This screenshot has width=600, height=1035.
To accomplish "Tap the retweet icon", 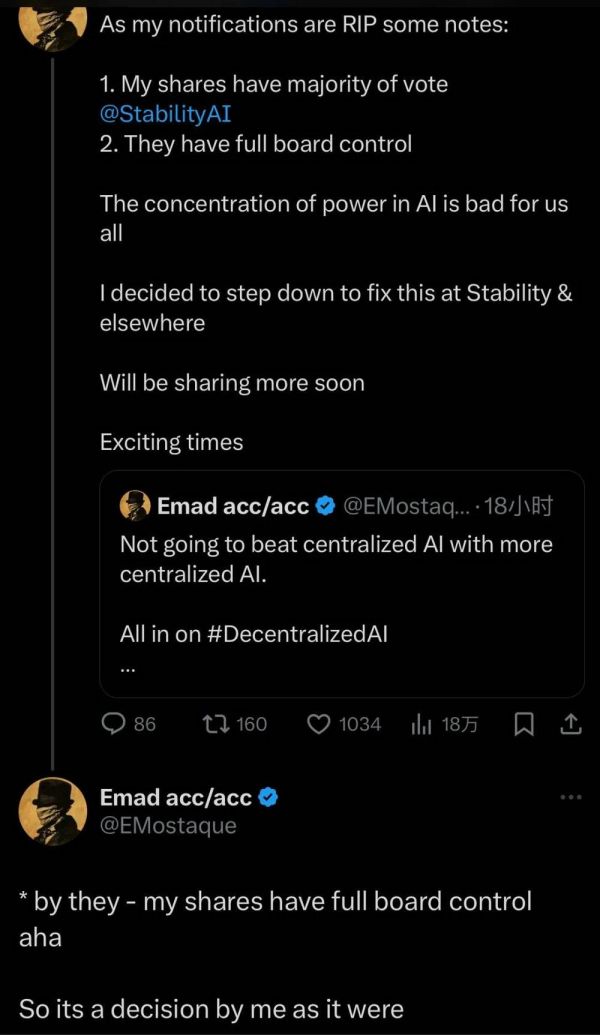I will (213, 724).
